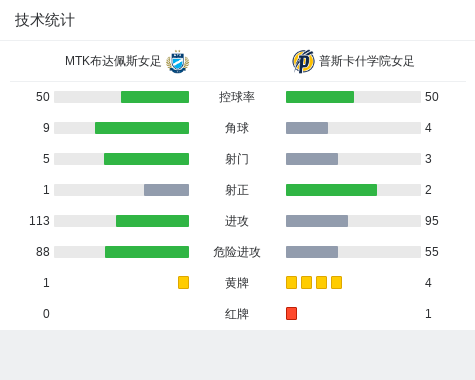Click the 危险进攻 stat label
475x380 pixels.
point(237,252)
